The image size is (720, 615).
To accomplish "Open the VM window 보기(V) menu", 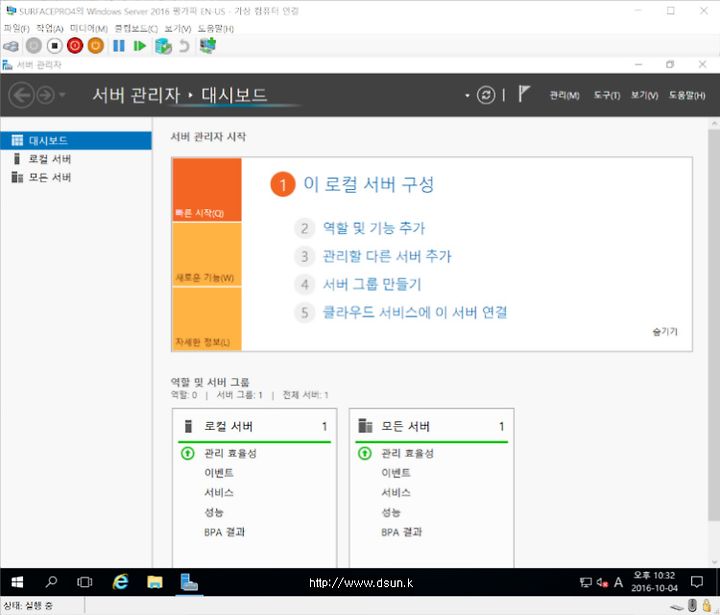I will click(x=178, y=28).
